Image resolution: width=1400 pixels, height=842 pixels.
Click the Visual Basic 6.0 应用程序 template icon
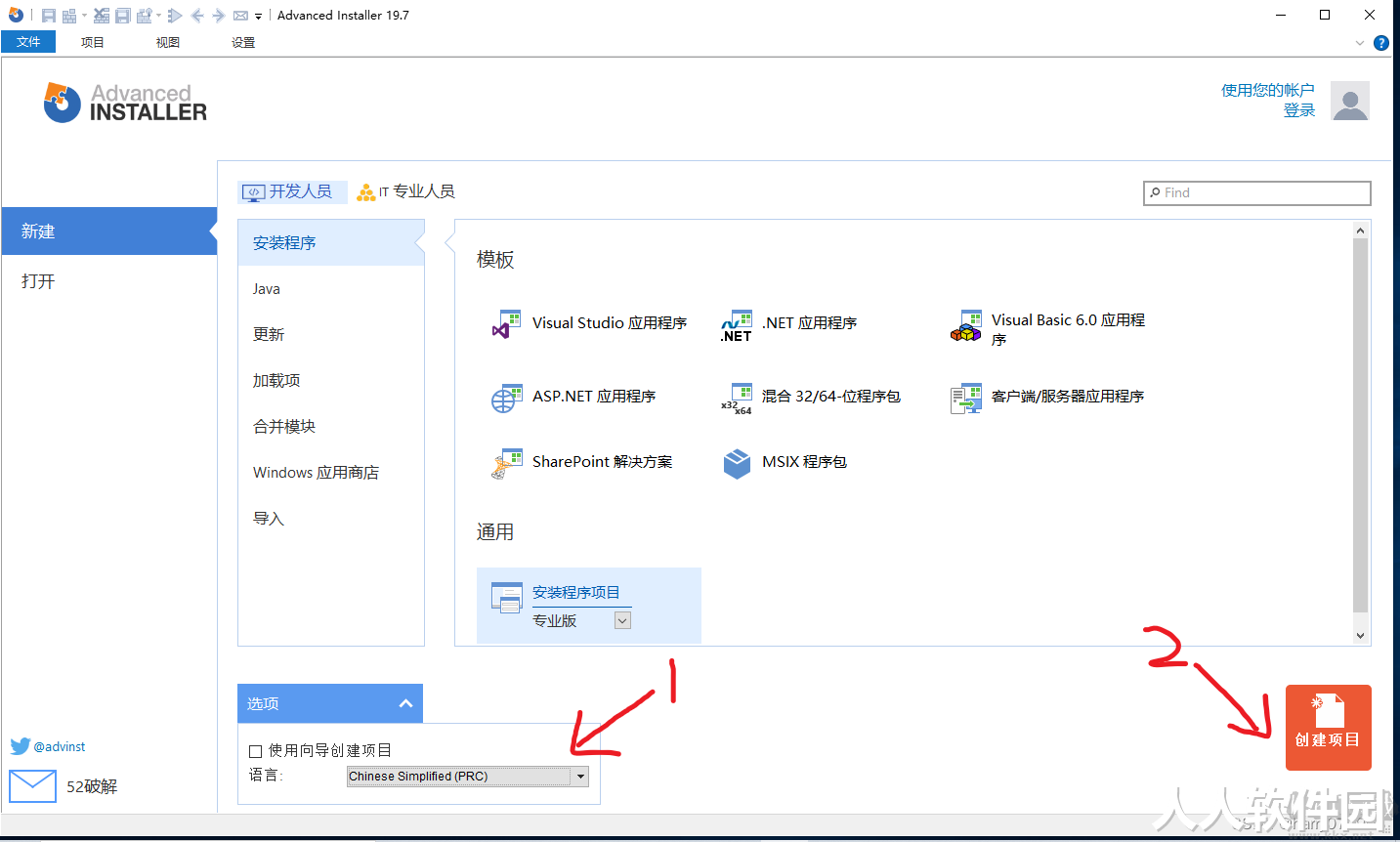pyautogui.click(x=966, y=325)
